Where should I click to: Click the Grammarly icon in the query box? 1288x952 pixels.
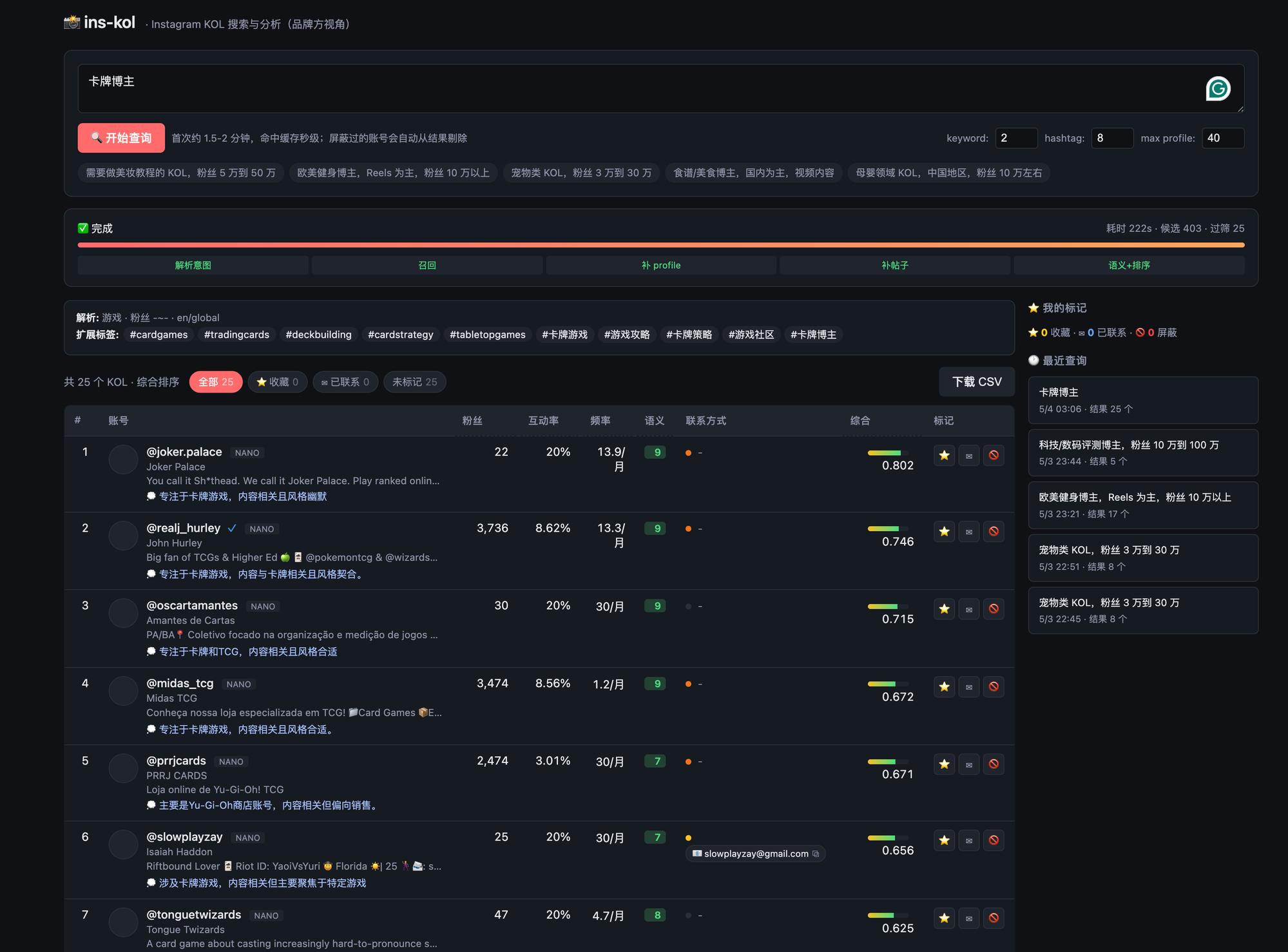tap(1218, 88)
